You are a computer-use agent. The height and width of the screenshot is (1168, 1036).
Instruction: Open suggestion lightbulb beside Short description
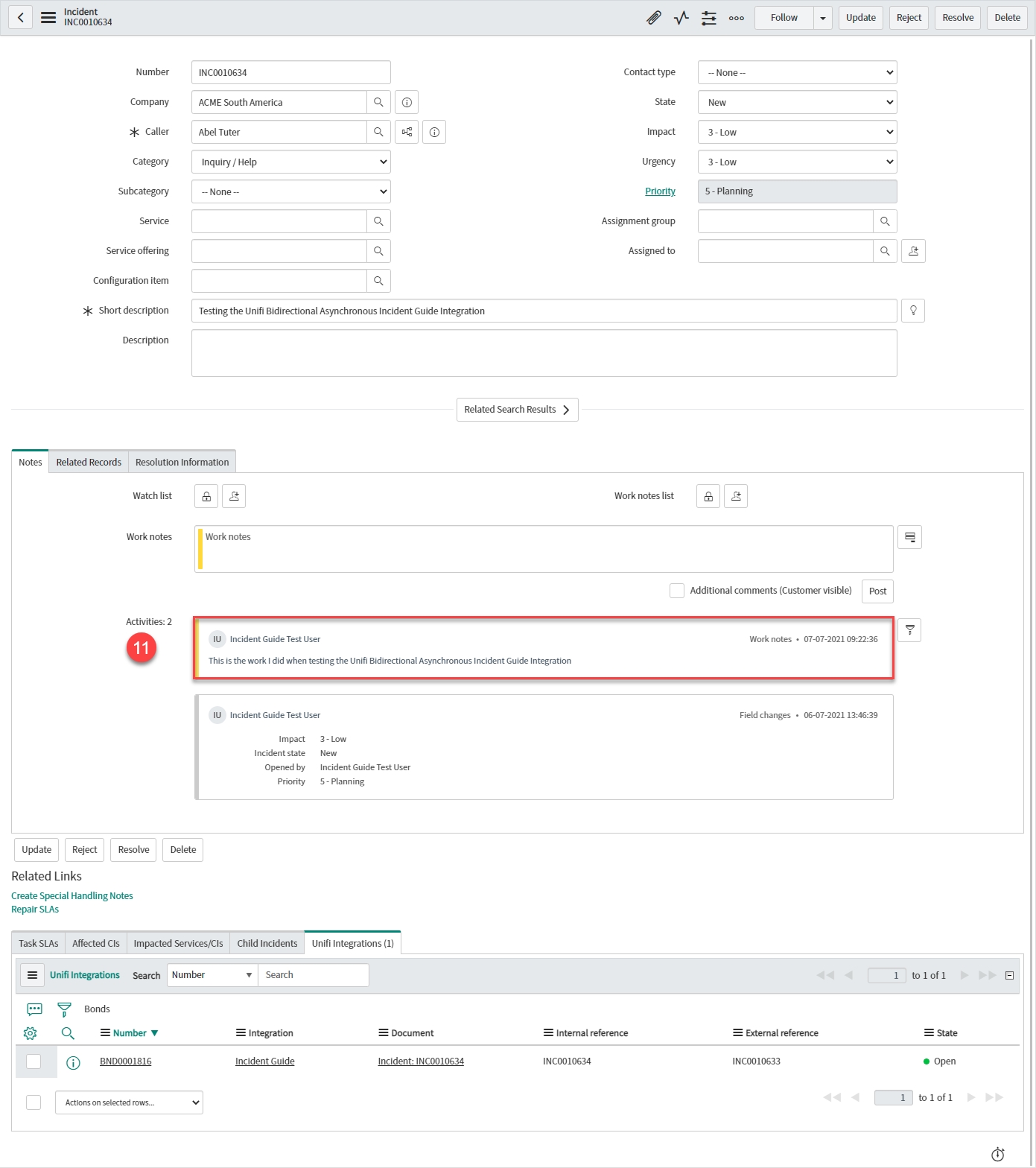(x=912, y=311)
